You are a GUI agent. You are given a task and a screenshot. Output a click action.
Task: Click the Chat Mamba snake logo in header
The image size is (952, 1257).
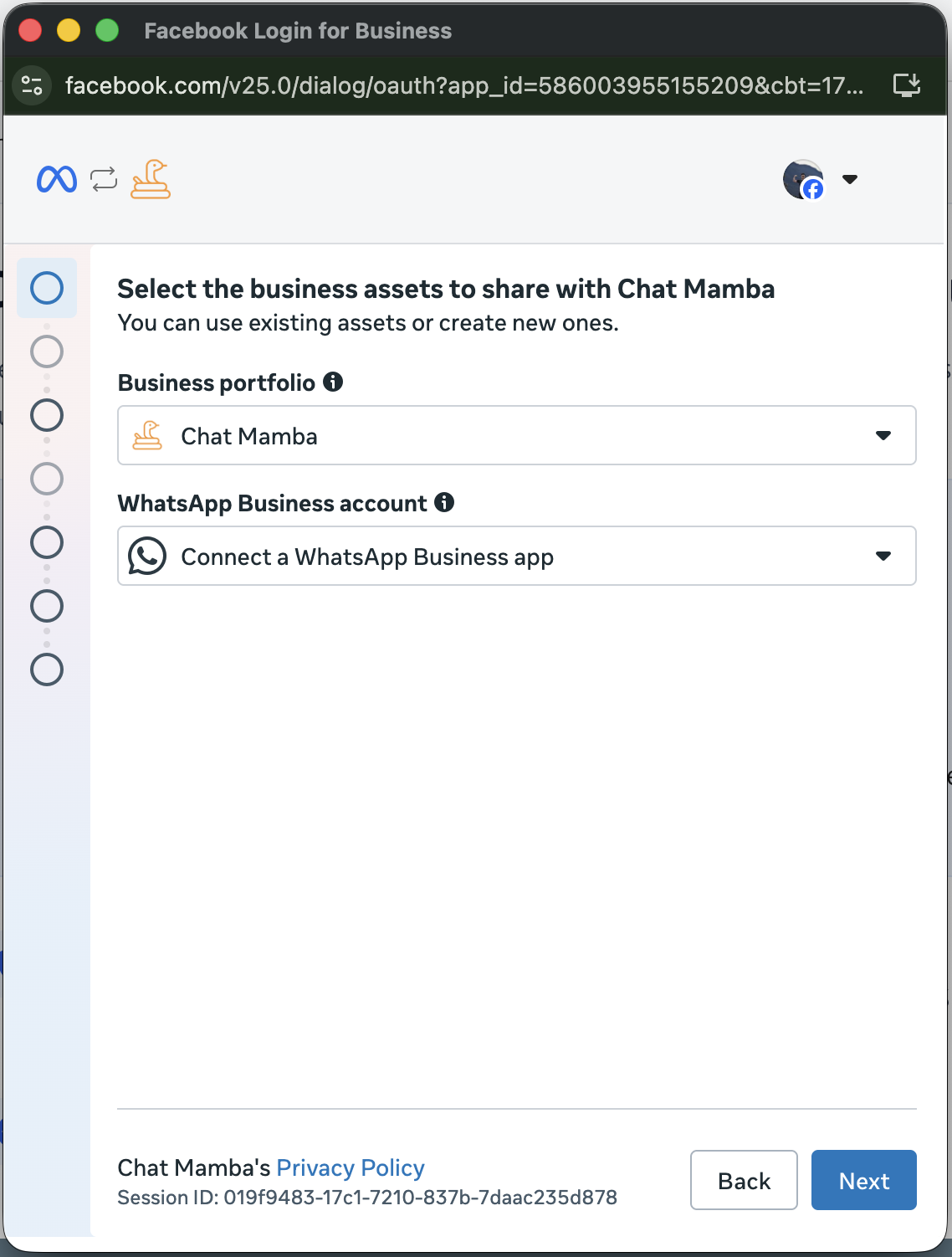(x=151, y=179)
